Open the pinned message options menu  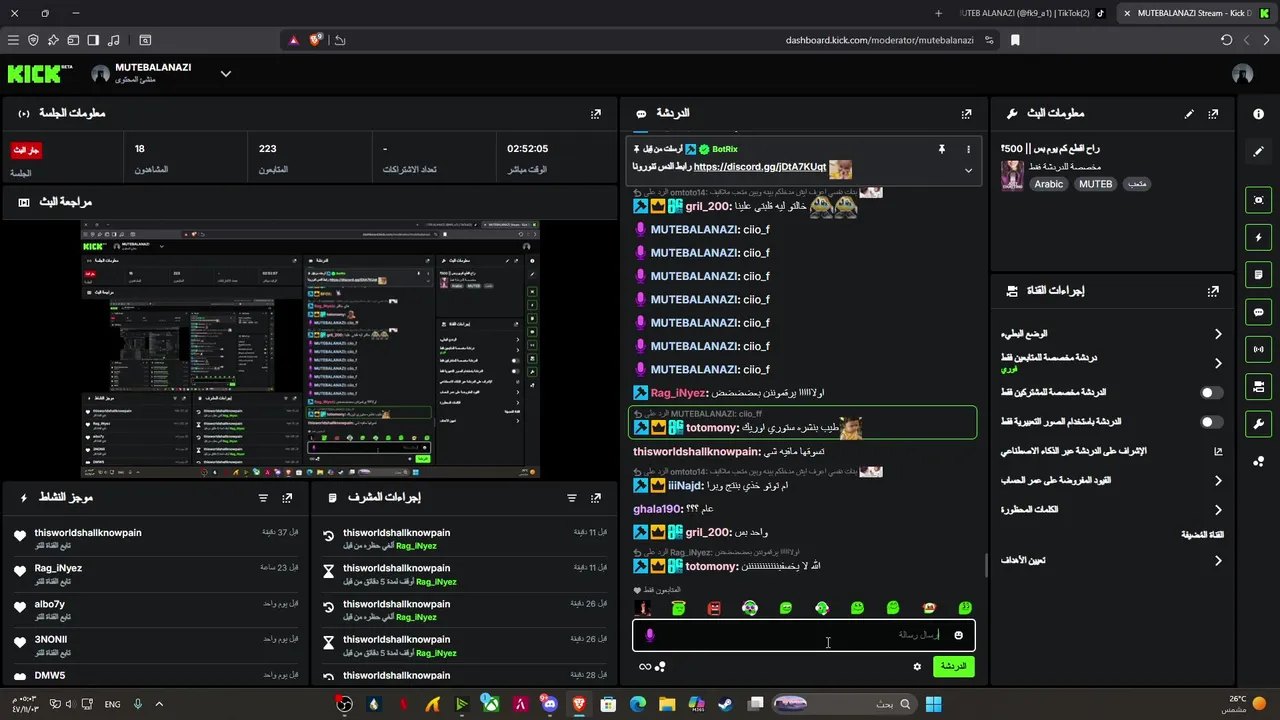[x=967, y=149]
